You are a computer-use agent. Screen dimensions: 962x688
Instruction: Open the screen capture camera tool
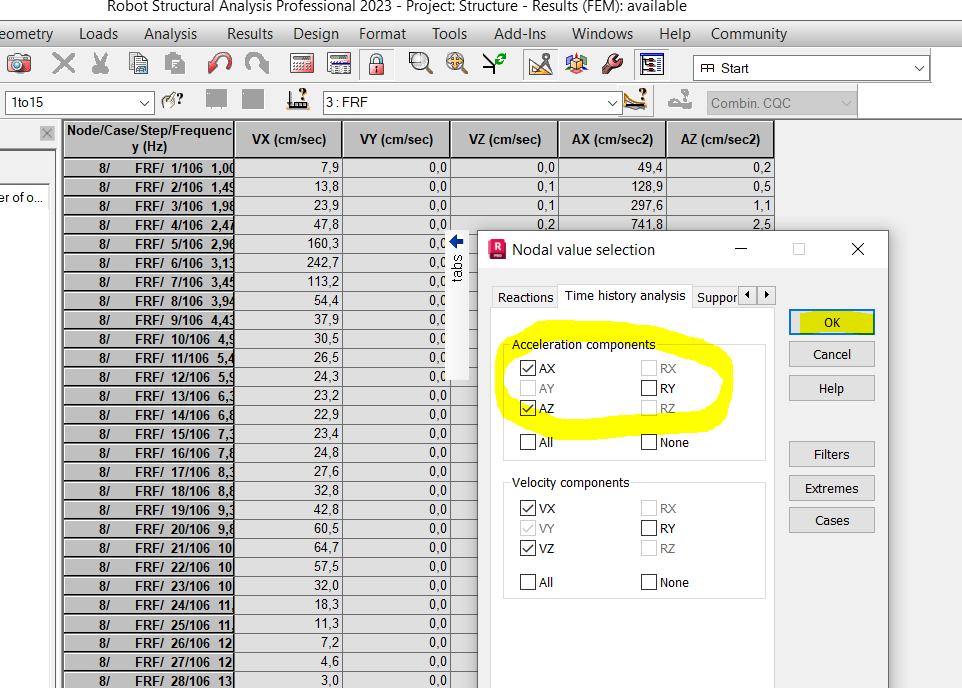(x=18, y=63)
